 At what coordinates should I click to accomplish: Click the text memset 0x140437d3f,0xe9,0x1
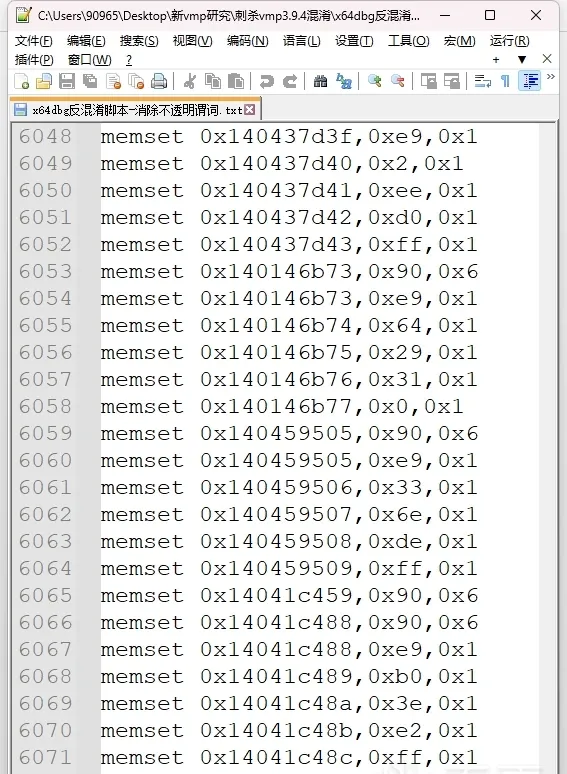pos(289,136)
